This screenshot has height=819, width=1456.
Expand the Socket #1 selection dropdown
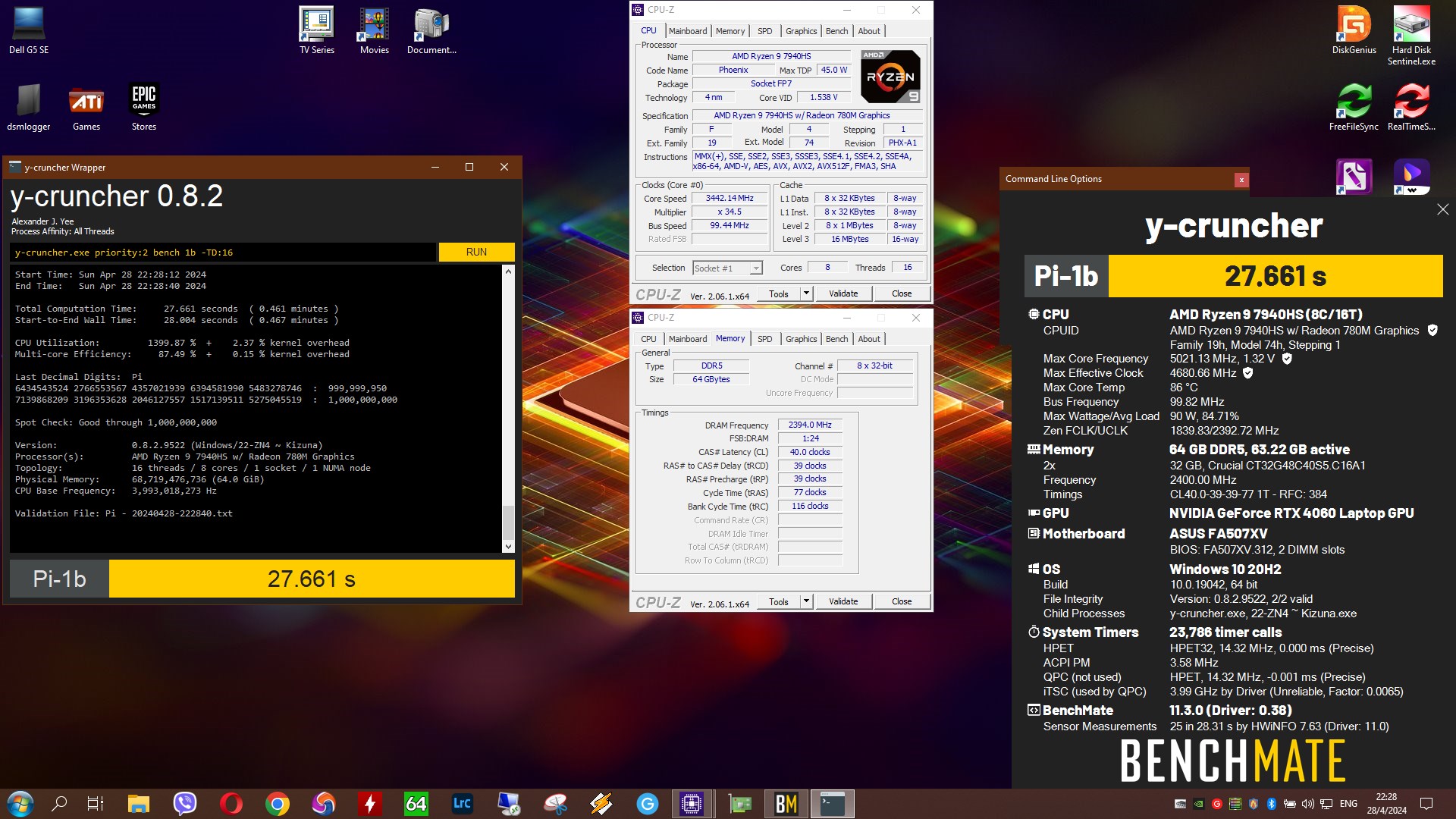[755, 268]
